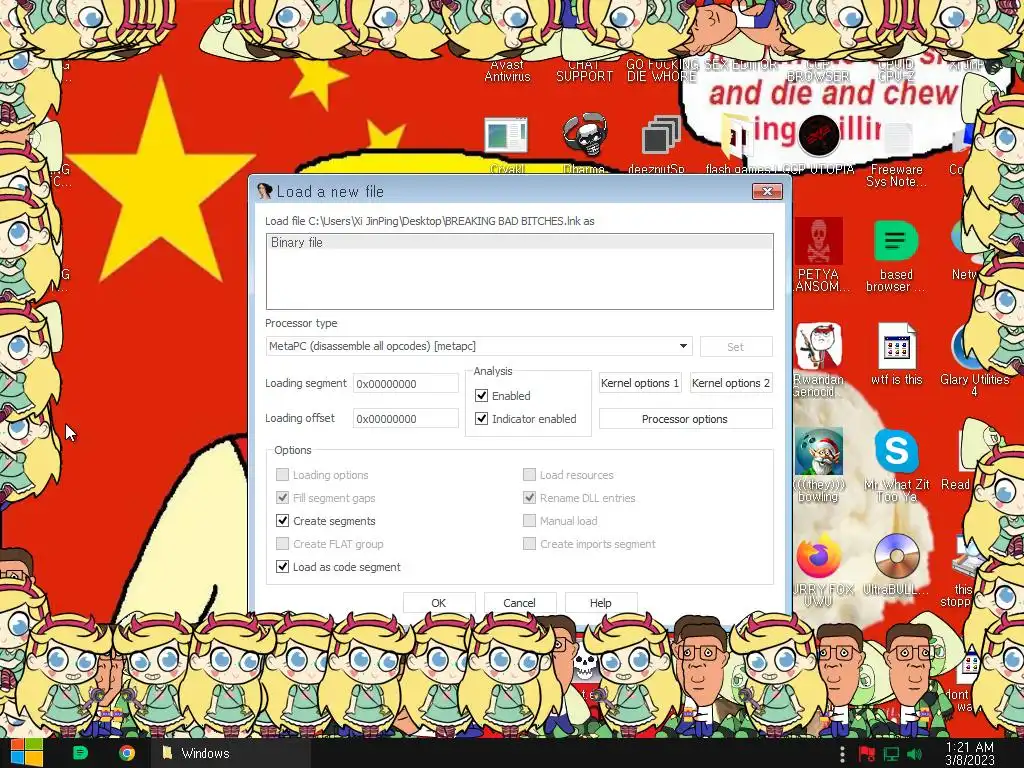Viewport: 1024px width, 768px height.
Task: Click the green browser taskbar icon
Action: (80, 753)
